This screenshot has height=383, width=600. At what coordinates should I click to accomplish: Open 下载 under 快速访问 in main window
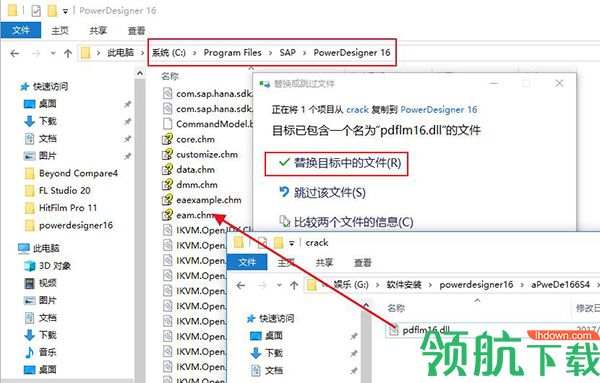(x=47, y=121)
